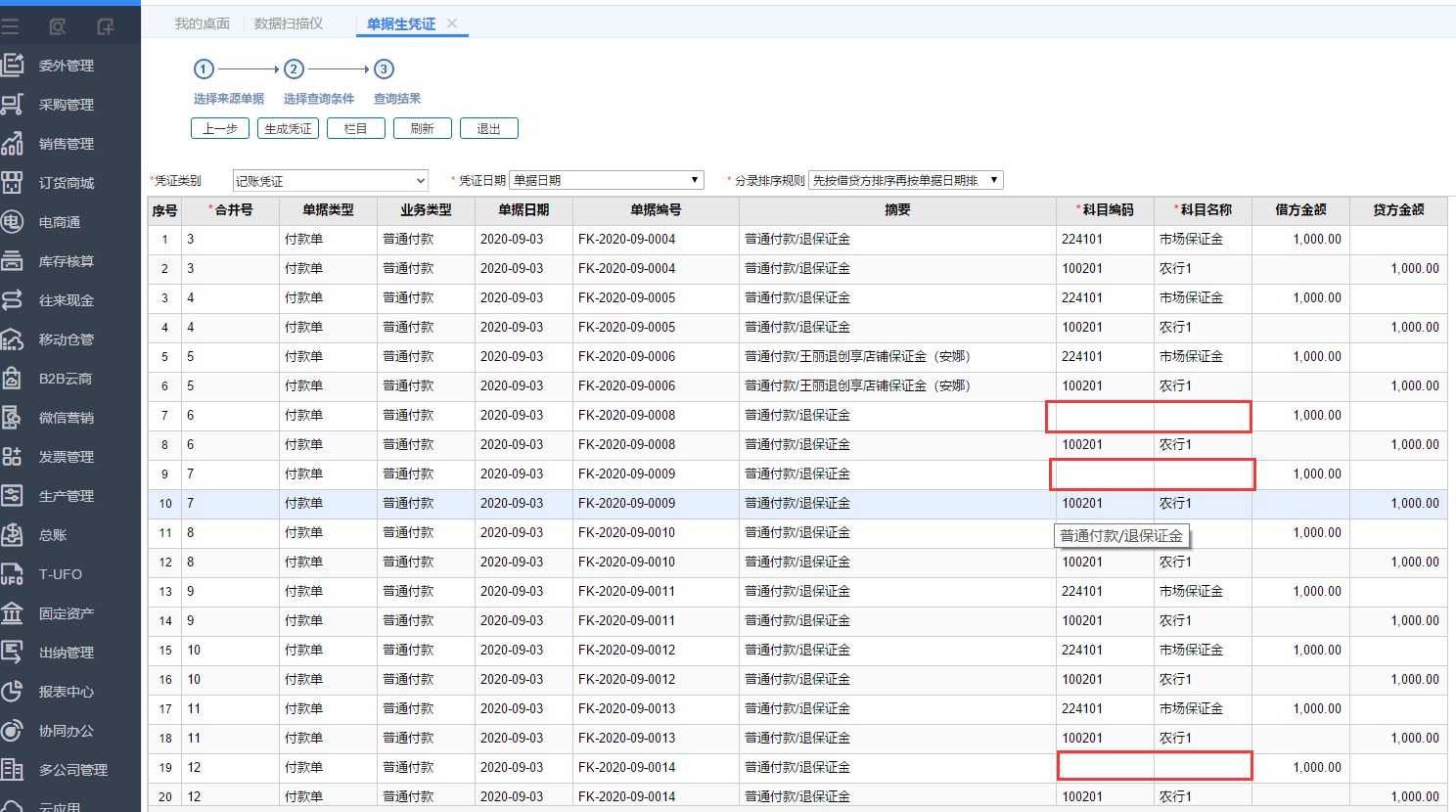Open 发票管理 icon
The width and height of the screenshot is (1456, 812).
pos(12,457)
